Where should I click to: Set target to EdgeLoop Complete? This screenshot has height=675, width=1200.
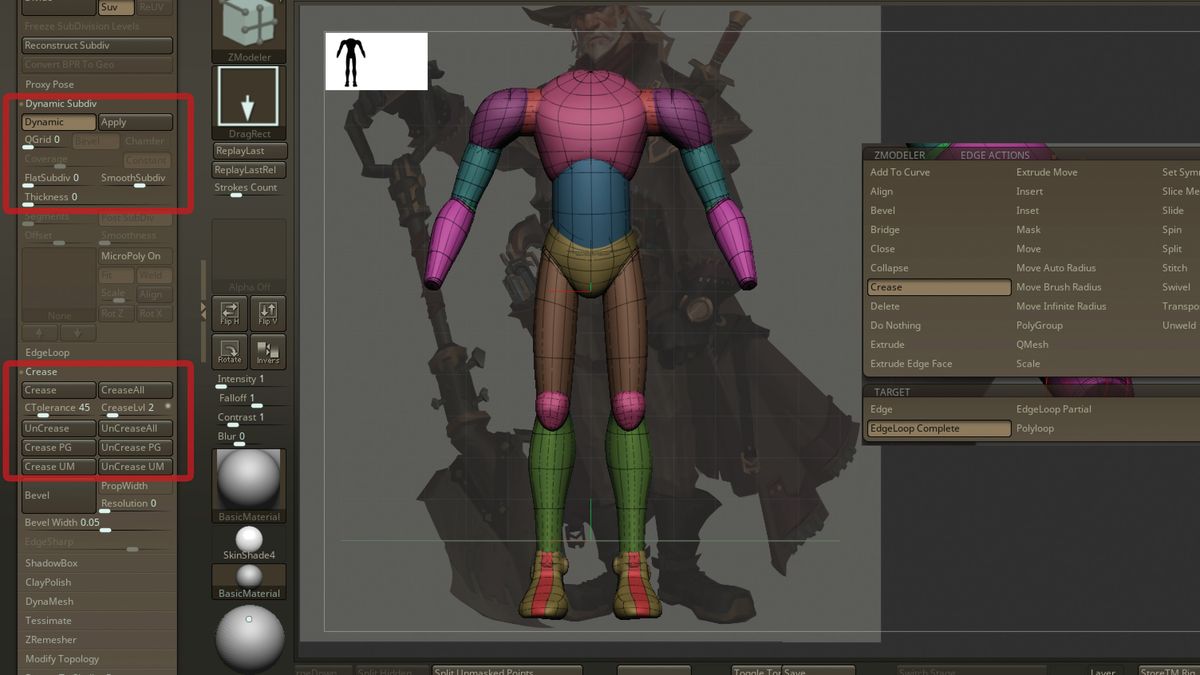[x=937, y=428]
